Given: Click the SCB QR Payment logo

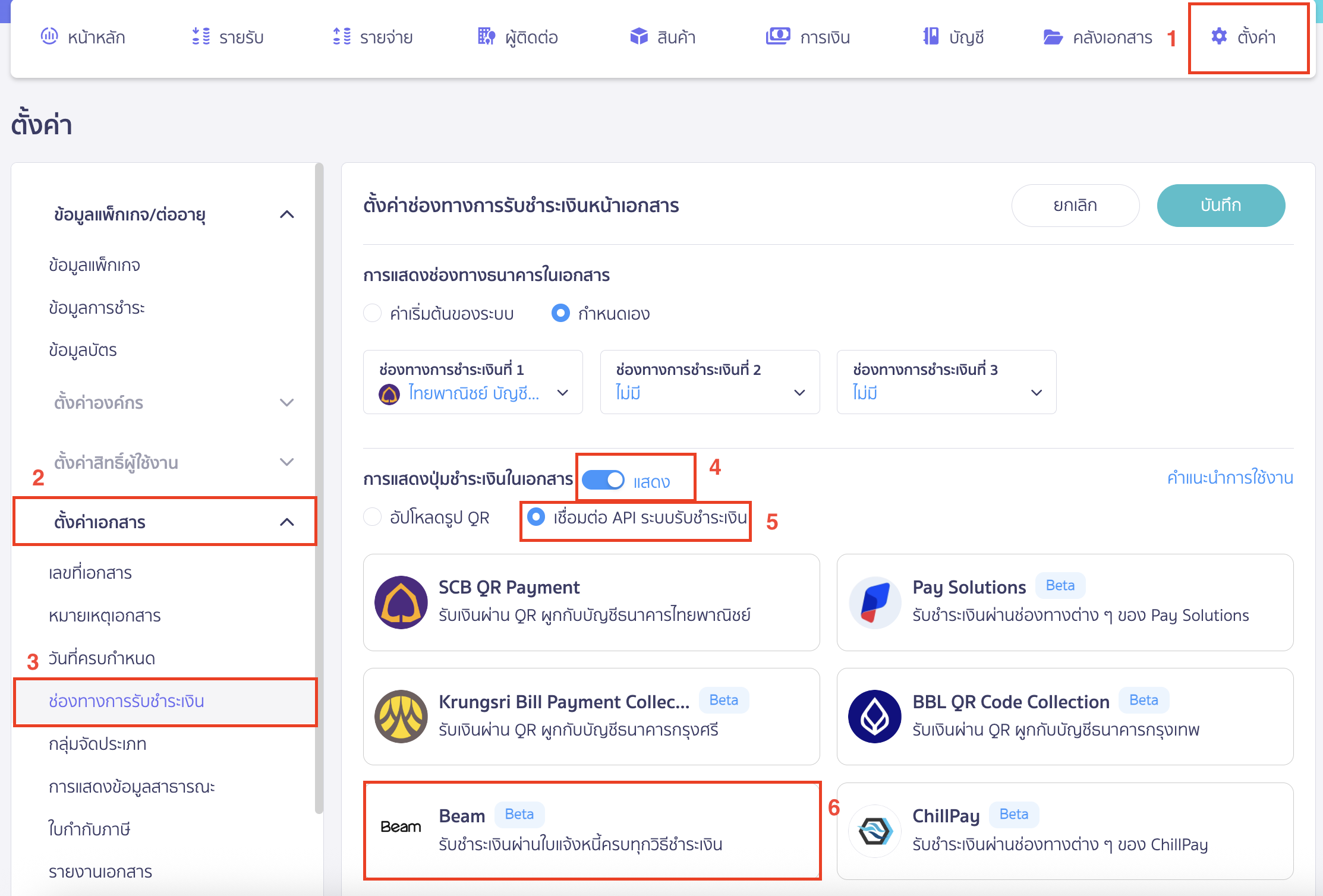Looking at the screenshot, I should click(x=401, y=602).
